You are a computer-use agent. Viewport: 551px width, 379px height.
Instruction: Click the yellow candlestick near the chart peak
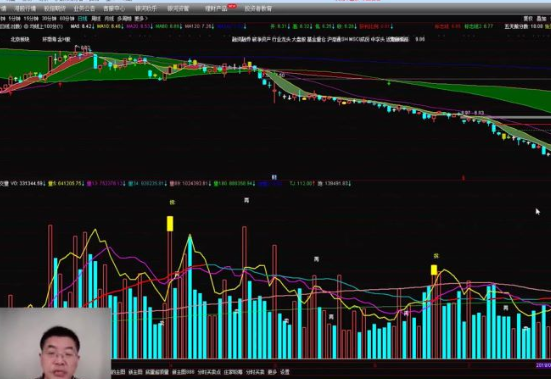pos(250,64)
